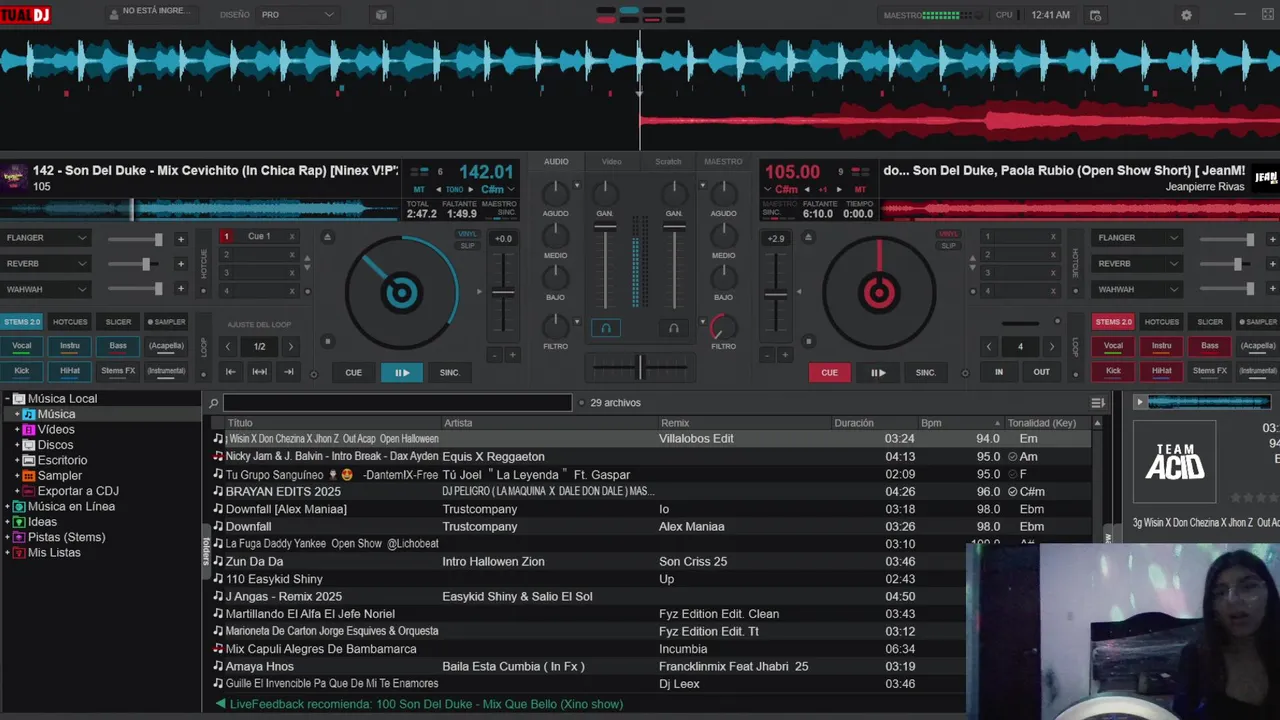1280x720 pixels.
Task: Stop the left deck with the square button
Action: [x=327, y=342]
